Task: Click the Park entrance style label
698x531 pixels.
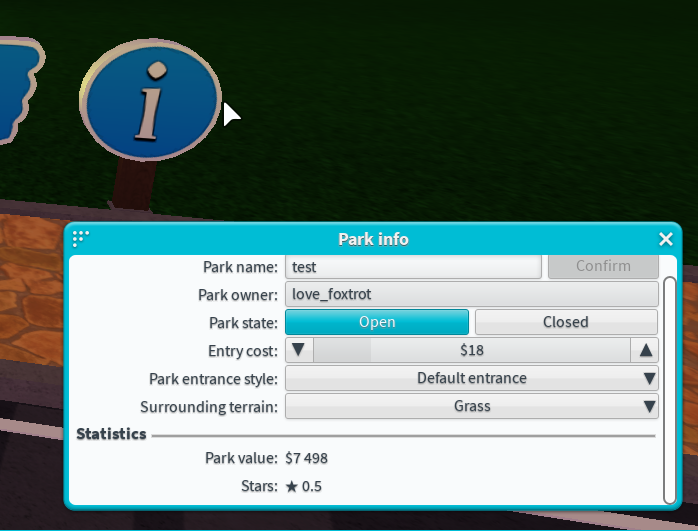Action: click(213, 379)
